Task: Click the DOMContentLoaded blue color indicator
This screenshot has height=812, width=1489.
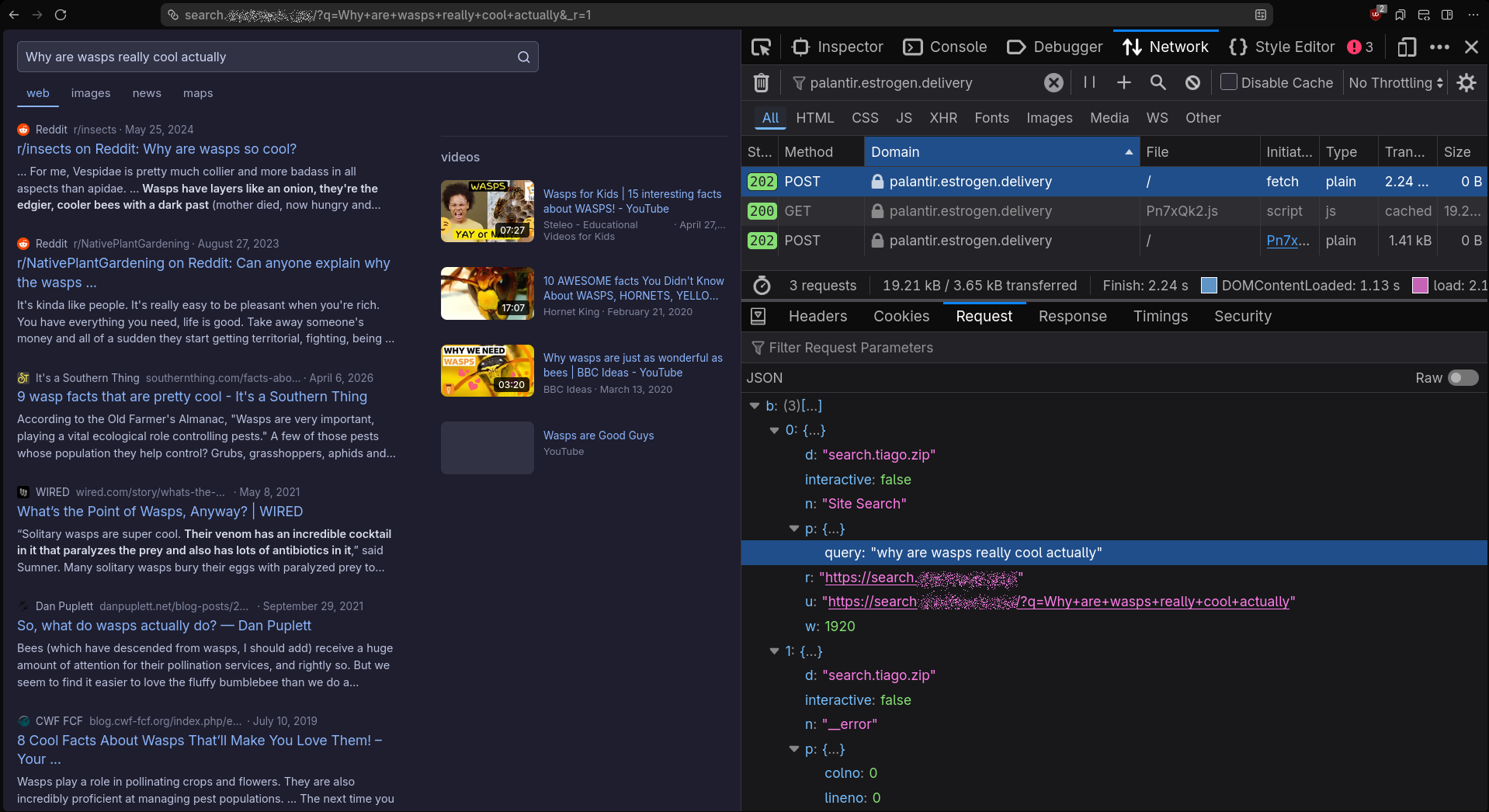Action: [x=1209, y=285]
